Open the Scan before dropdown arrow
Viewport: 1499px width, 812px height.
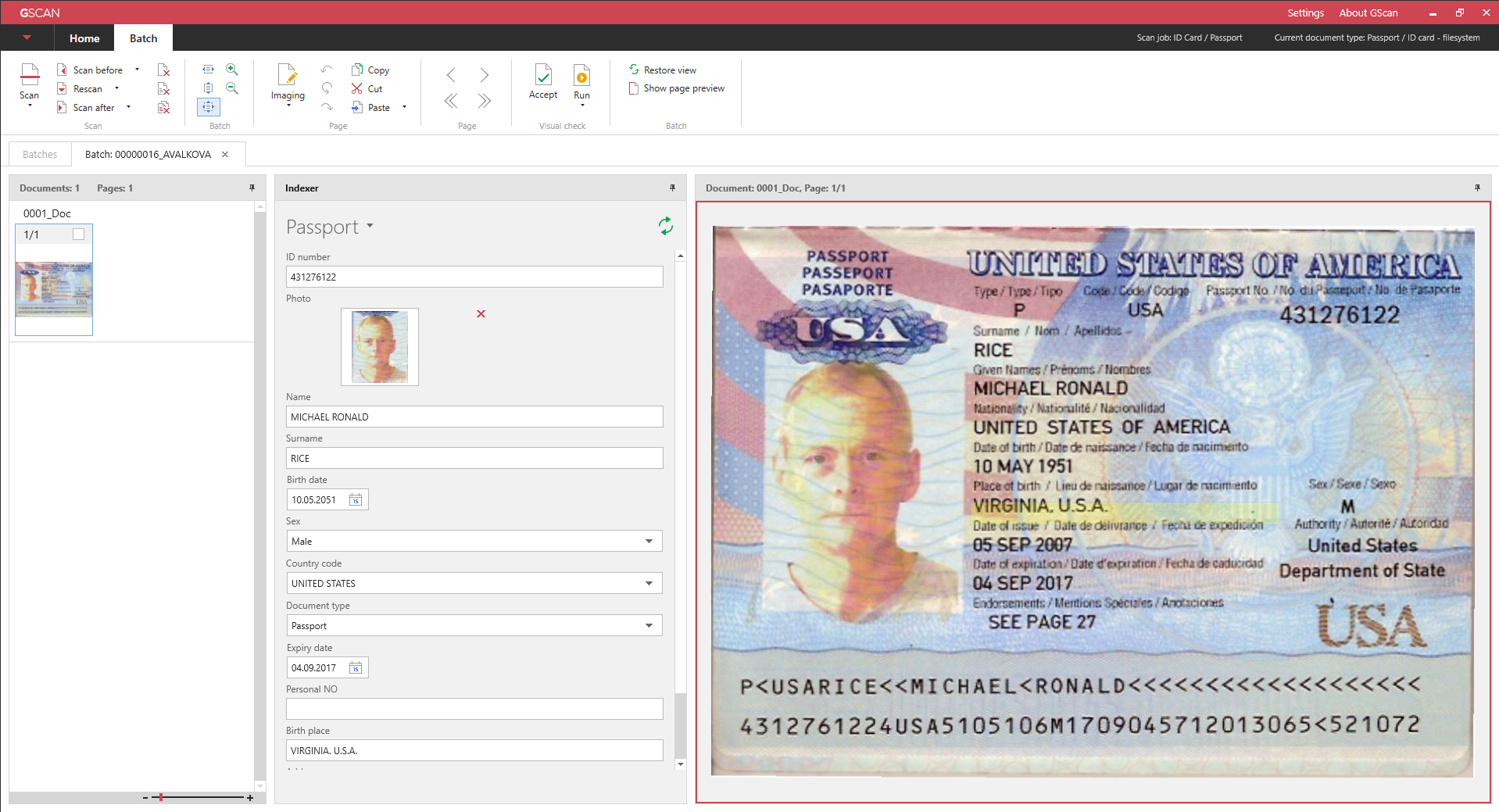coord(137,70)
